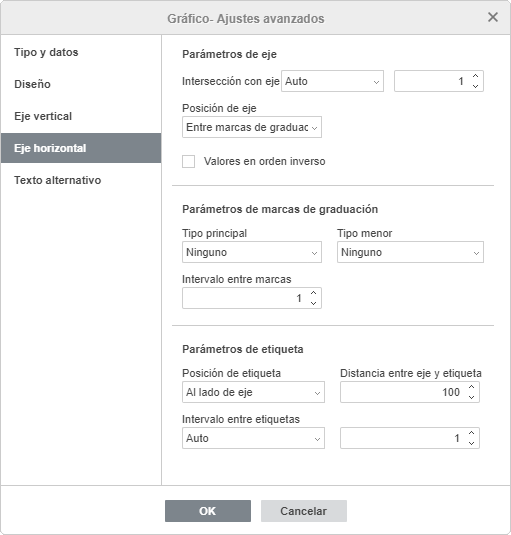Screen dimensions: 511x535
Task: Increase the Intervalo entre marcas value
Action: point(313,293)
